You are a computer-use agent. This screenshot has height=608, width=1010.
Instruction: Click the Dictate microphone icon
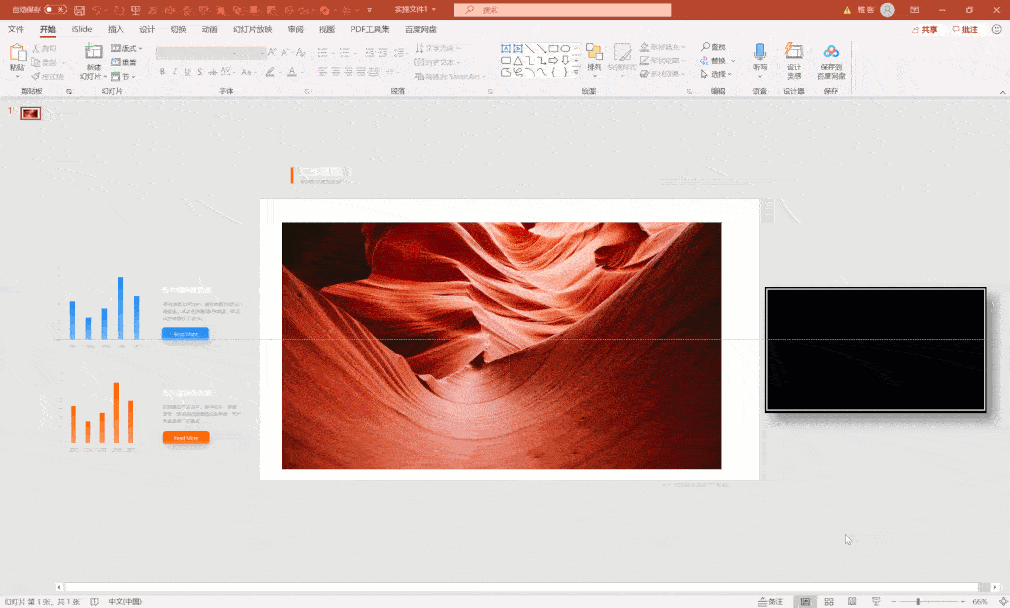click(760, 53)
